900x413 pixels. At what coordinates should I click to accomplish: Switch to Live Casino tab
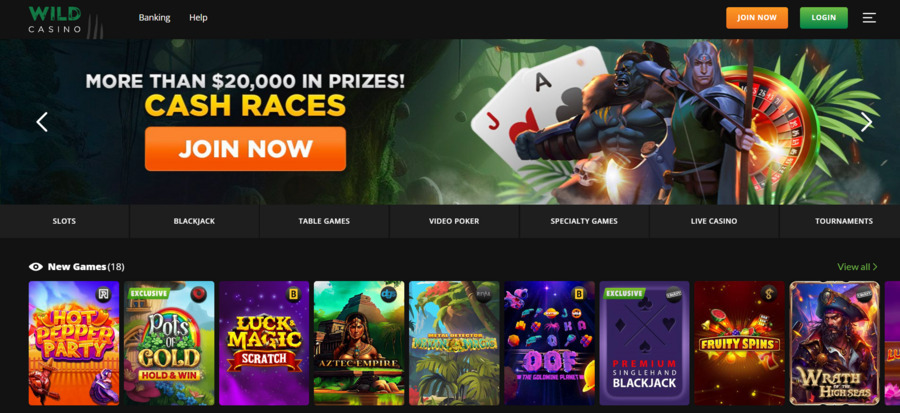(713, 221)
